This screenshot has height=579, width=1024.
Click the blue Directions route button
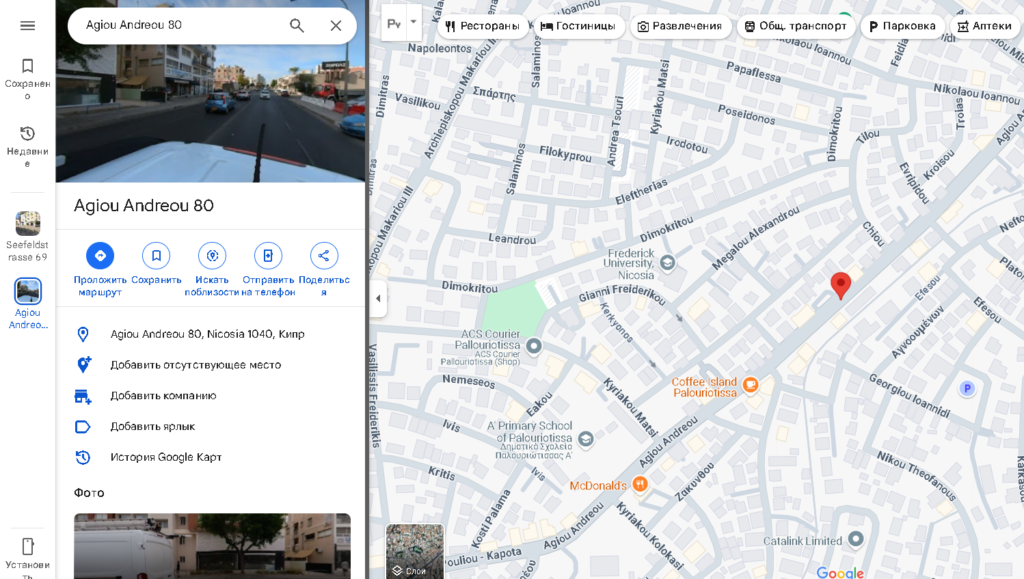coord(100,256)
